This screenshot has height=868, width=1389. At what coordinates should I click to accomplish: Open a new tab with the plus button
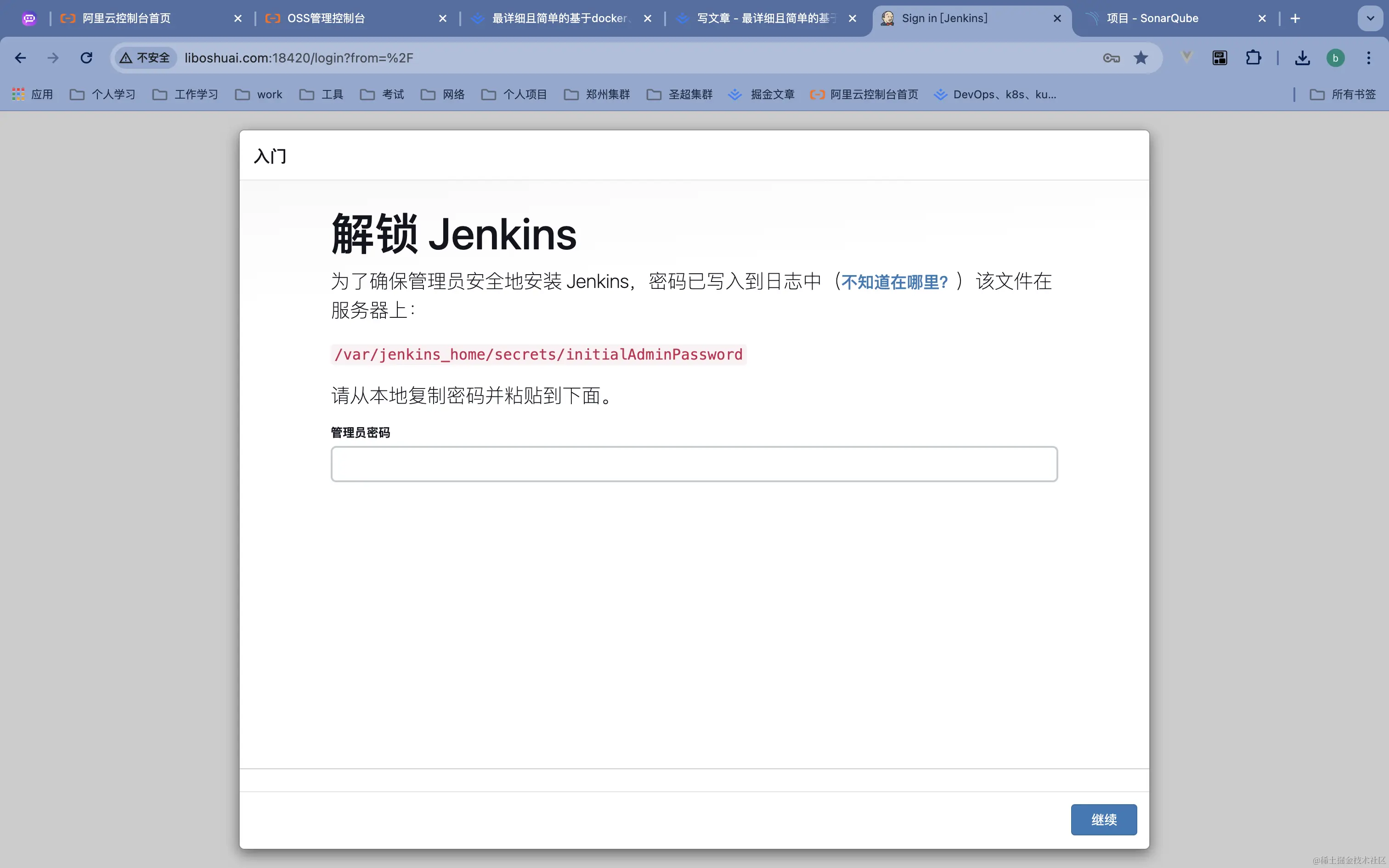(1295, 18)
